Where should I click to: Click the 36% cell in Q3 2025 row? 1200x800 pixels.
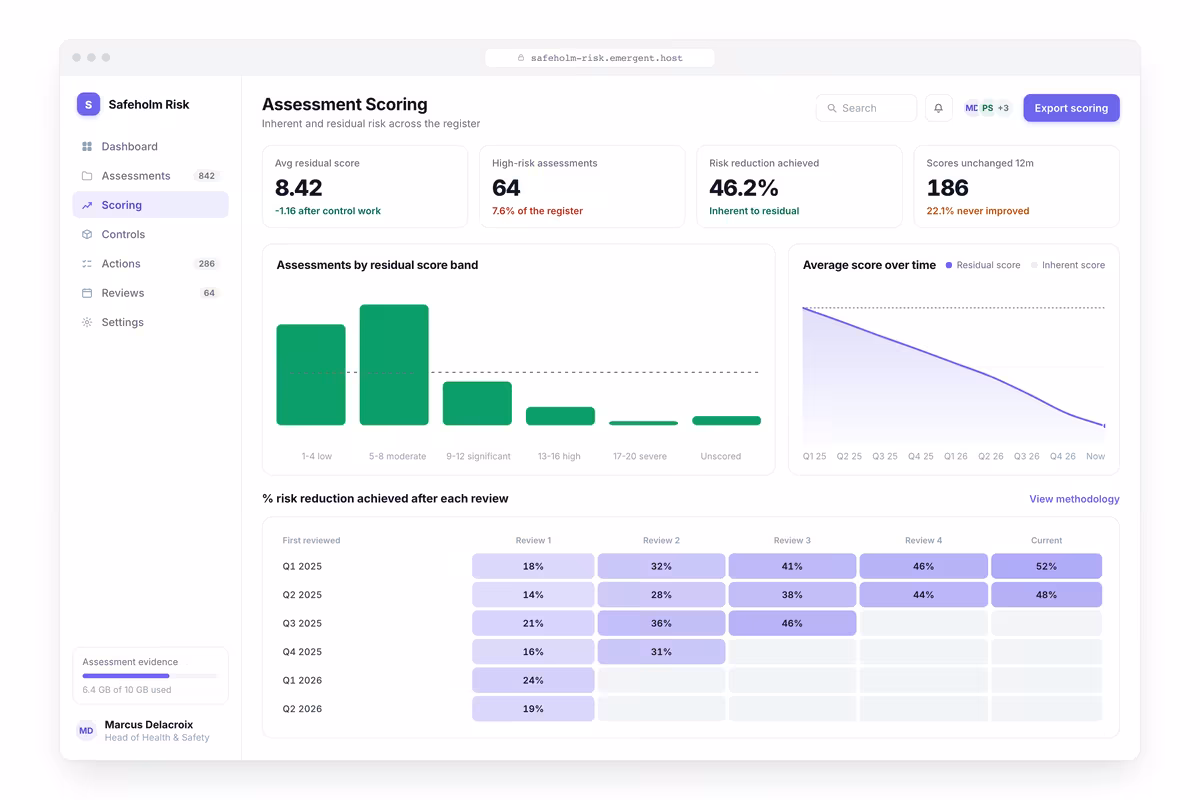click(x=661, y=623)
